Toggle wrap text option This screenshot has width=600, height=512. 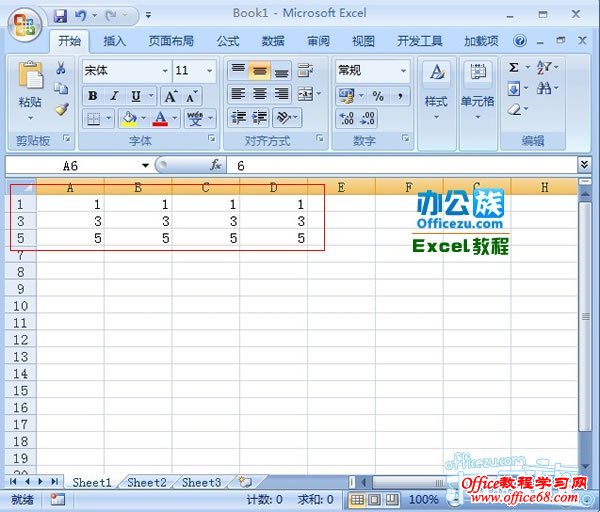[305, 70]
